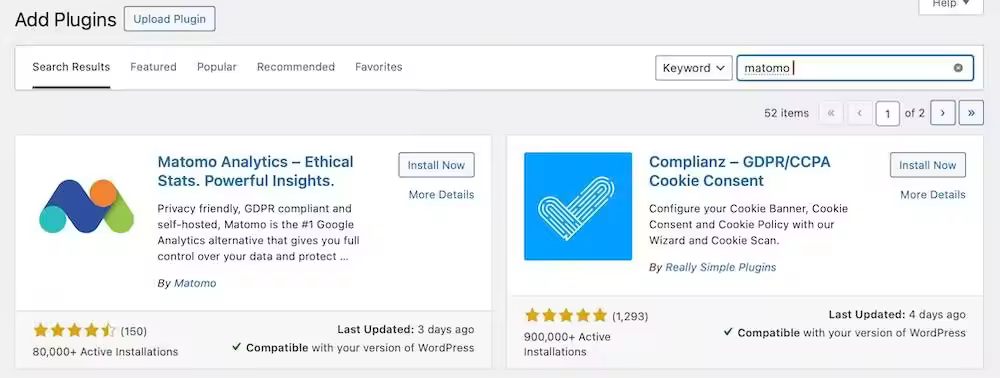Click the Matomo Analytics logo thumbnail
Viewport: 1000px width, 378px height.
click(86, 206)
